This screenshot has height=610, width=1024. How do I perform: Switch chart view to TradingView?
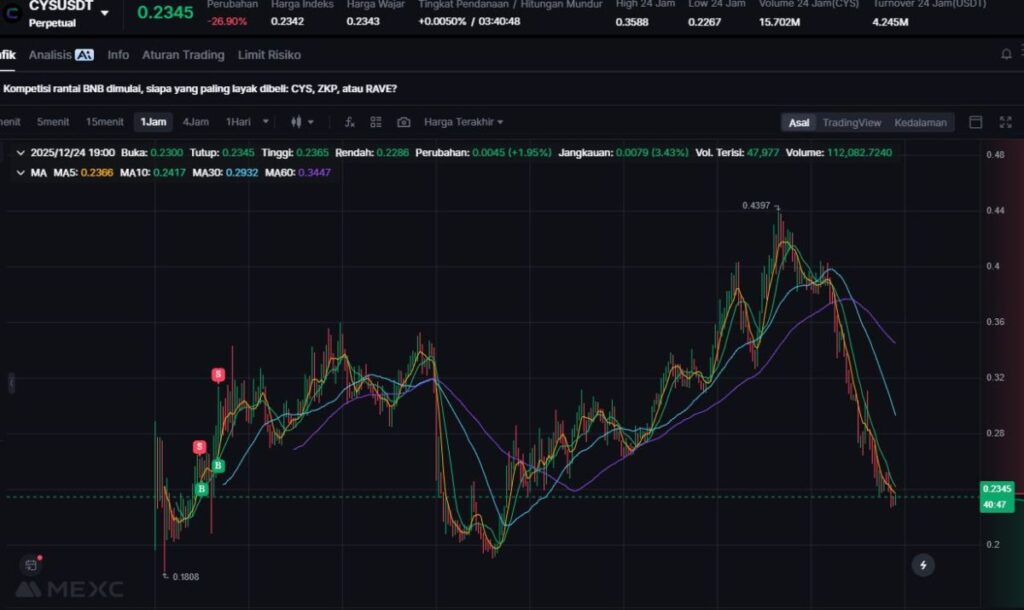tap(851, 122)
